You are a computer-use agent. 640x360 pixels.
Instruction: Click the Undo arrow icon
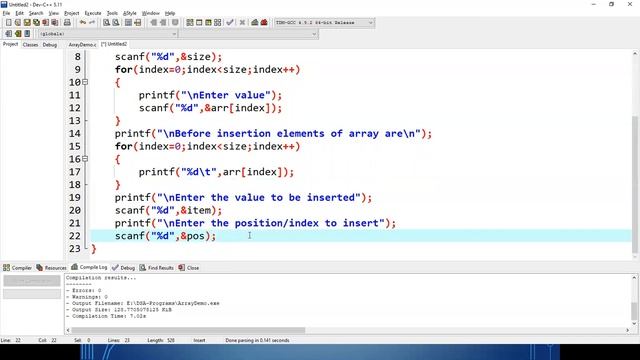click(x=83, y=22)
